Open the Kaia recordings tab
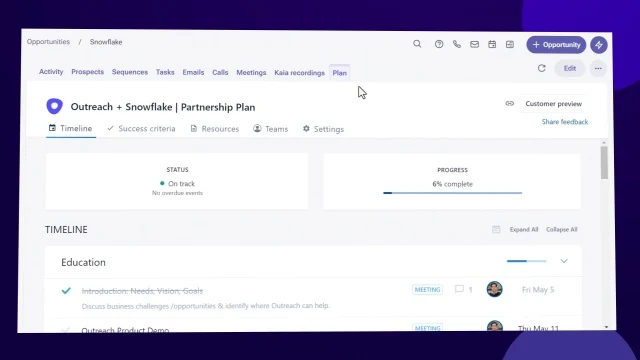The image size is (640, 360). tap(299, 73)
